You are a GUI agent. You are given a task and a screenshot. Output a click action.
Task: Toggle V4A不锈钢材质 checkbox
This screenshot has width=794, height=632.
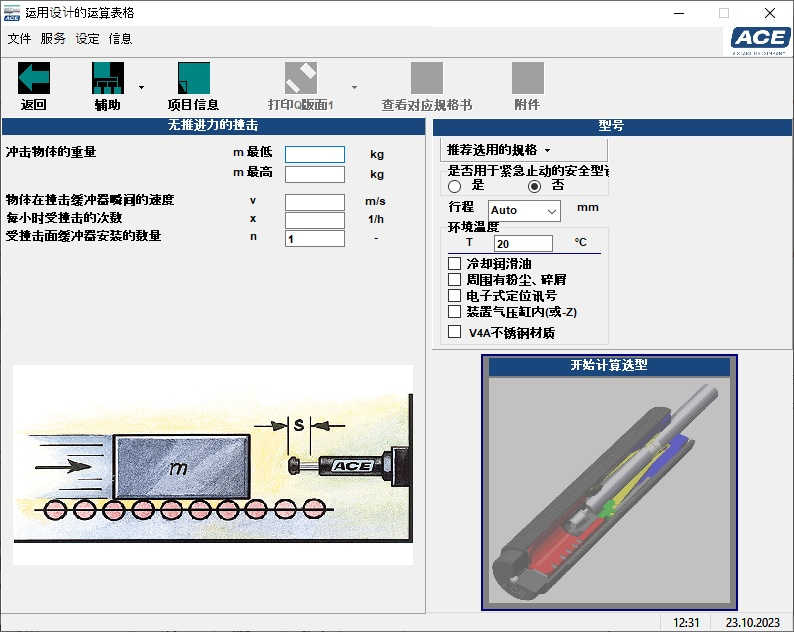(455, 332)
